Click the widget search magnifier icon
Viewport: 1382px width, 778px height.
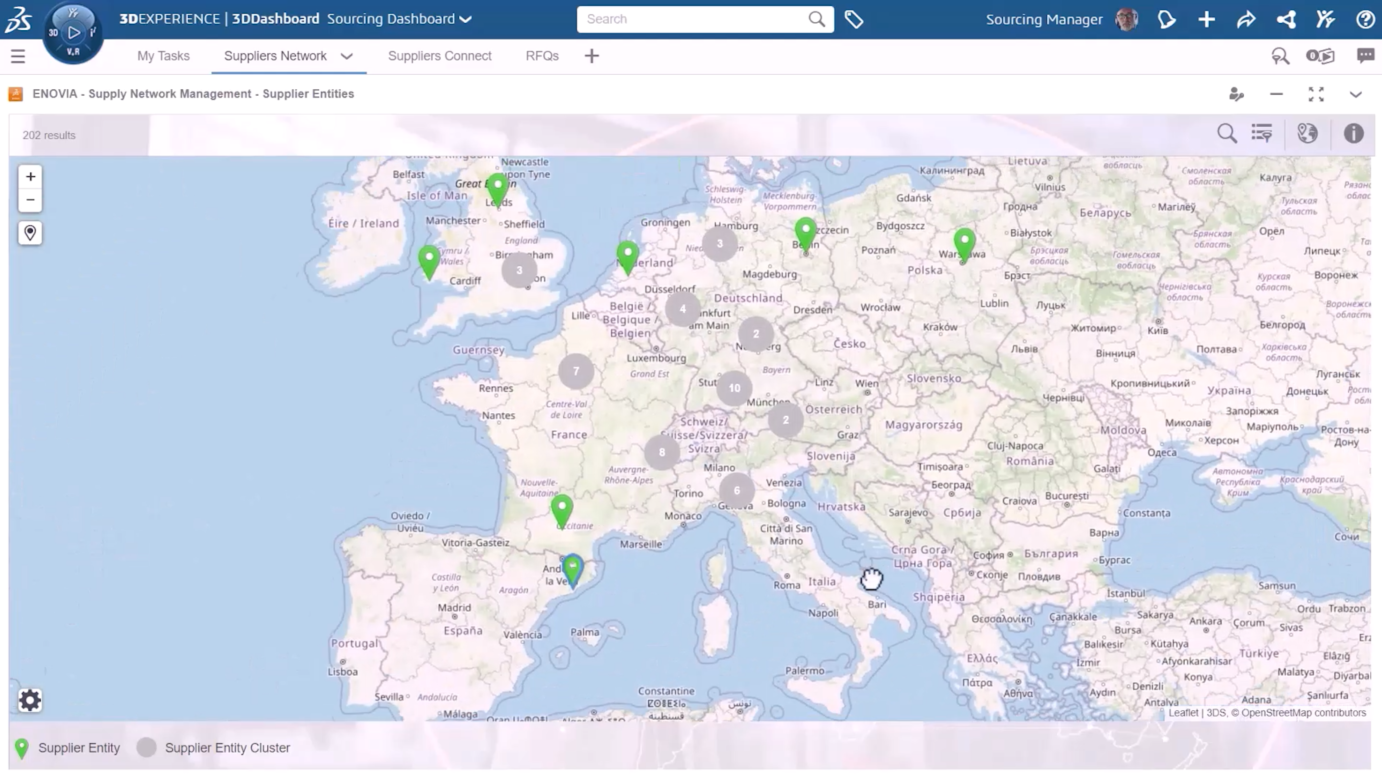click(1227, 134)
